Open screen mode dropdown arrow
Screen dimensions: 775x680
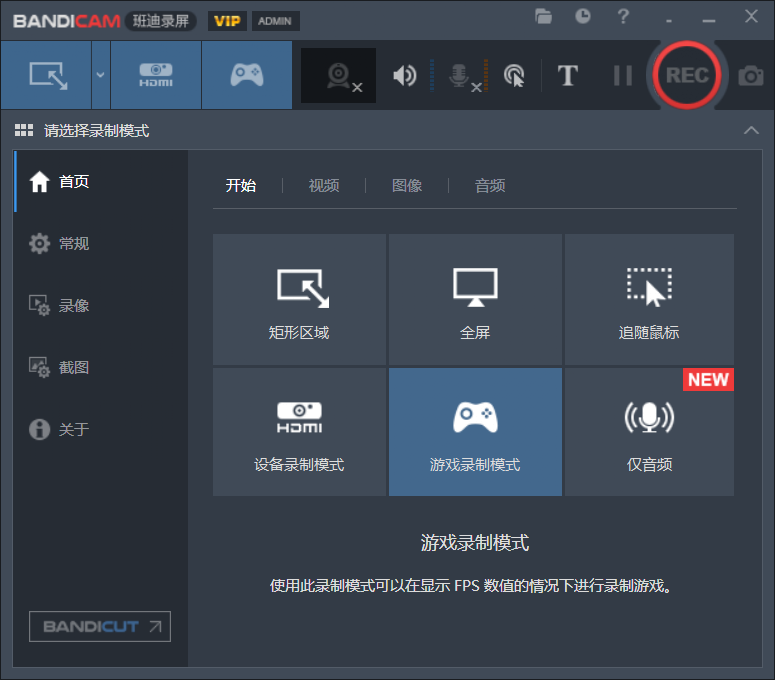coord(100,75)
